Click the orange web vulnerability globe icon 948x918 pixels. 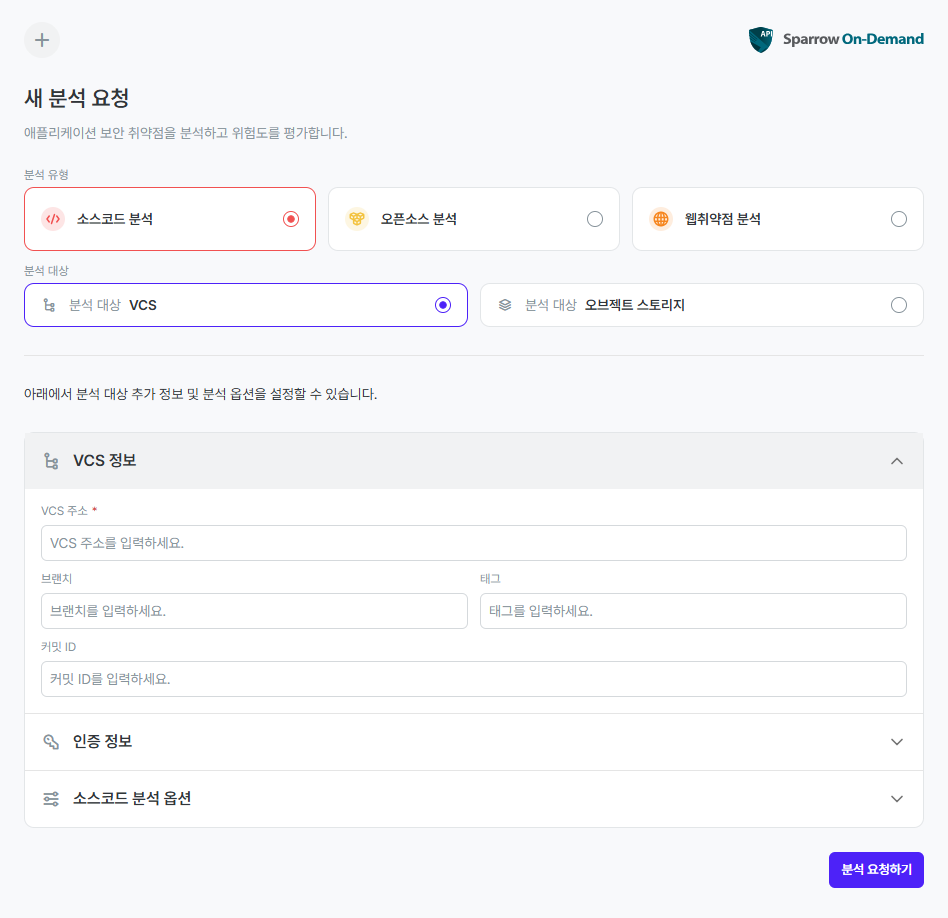(660, 219)
